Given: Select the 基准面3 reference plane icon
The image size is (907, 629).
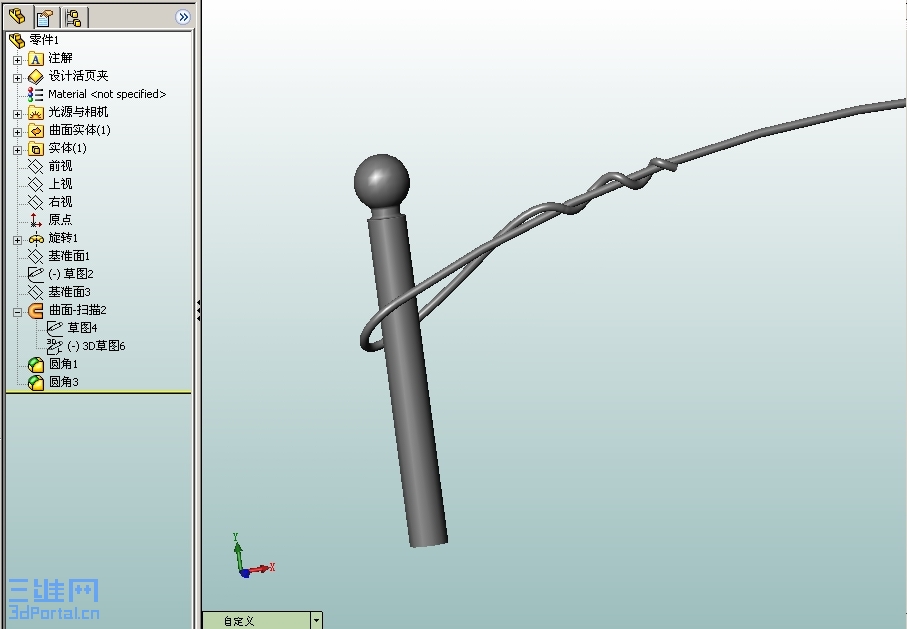Looking at the screenshot, I should (36, 292).
